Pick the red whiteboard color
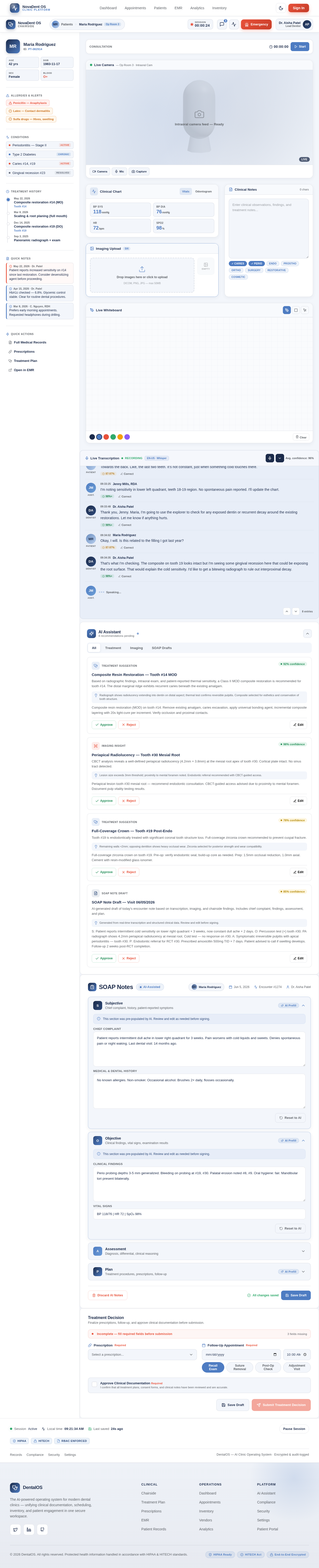 [106, 436]
